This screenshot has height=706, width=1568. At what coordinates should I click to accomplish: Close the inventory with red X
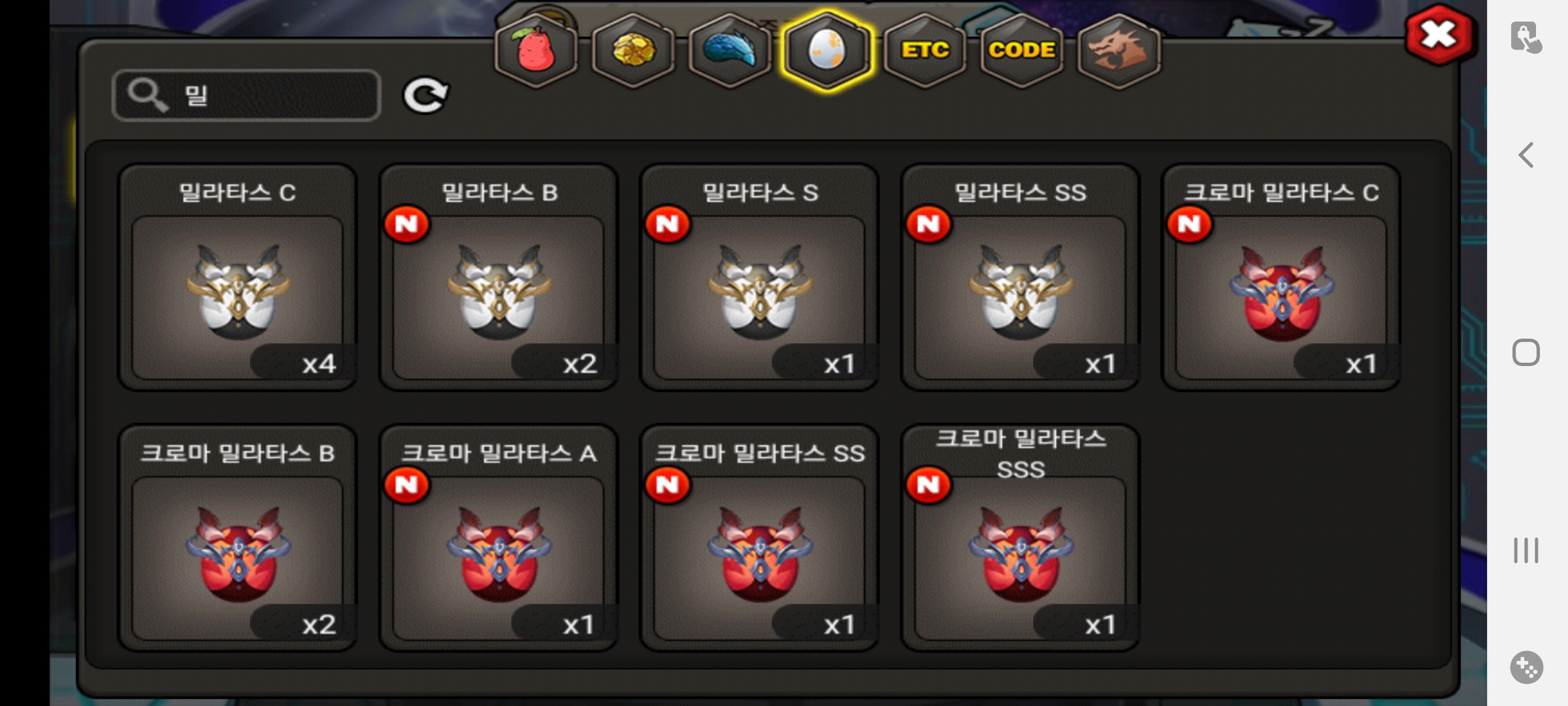pyautogui.click(x=1439, y=34)
